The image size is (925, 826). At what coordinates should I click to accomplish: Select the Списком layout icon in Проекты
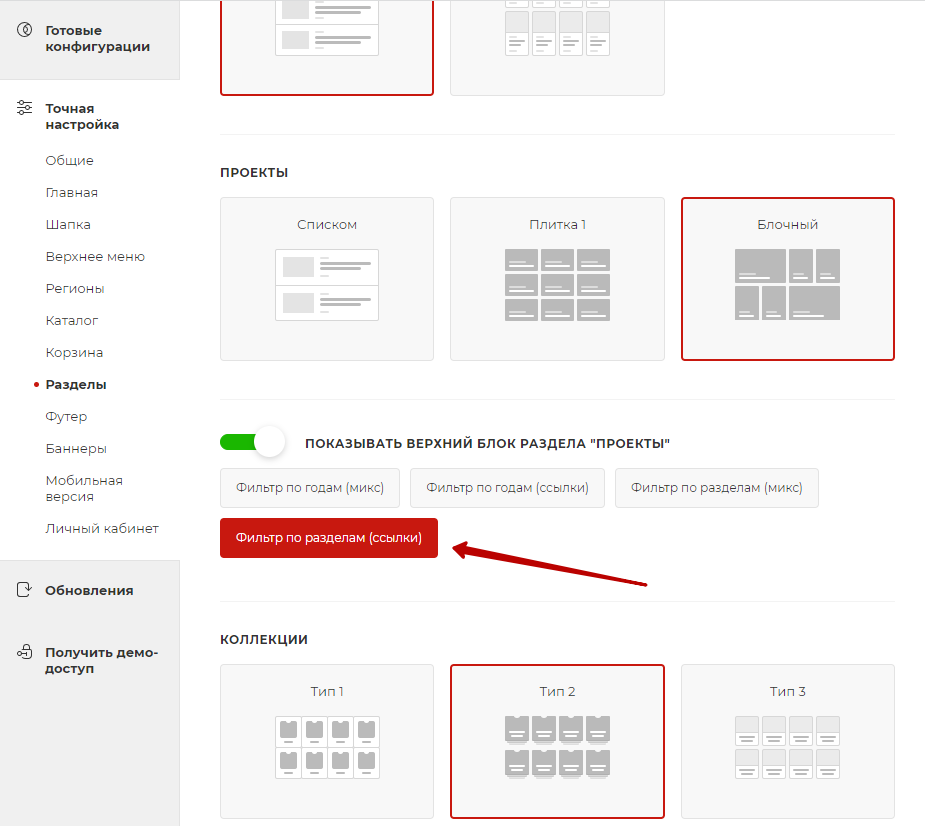(327, 285)
